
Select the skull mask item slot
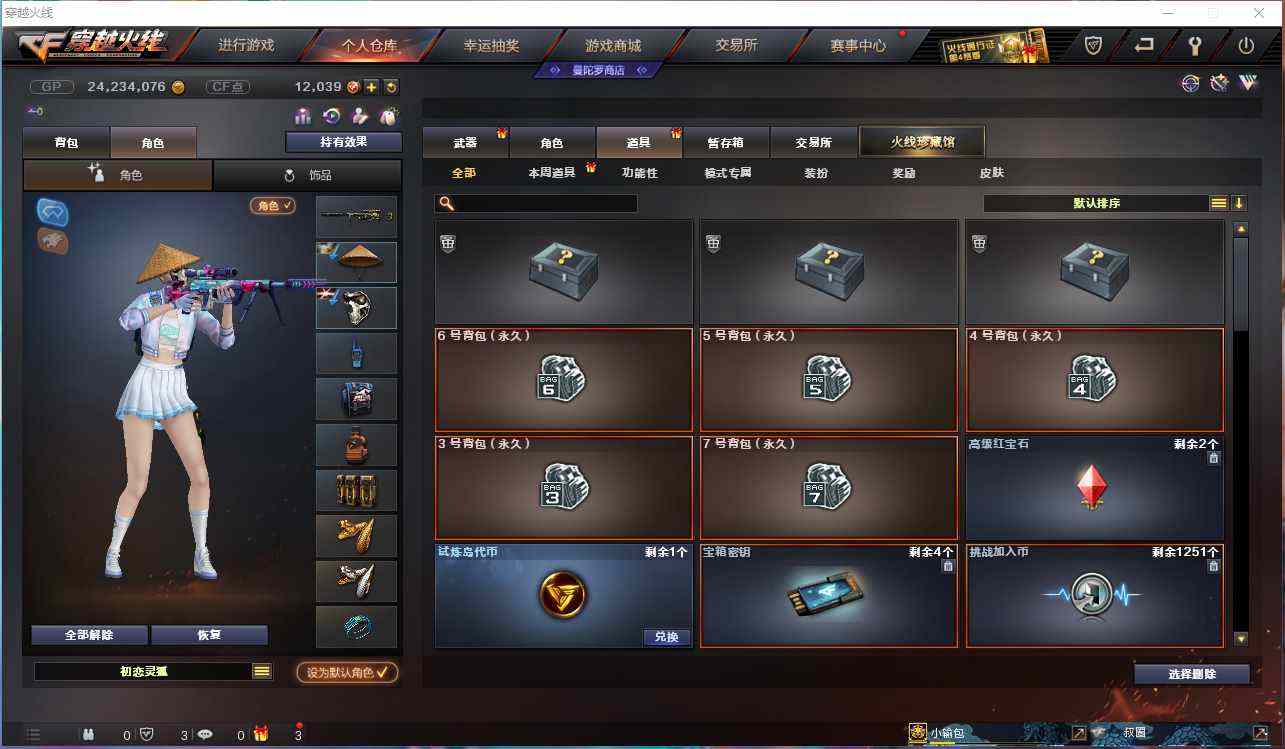coord(357,308)
